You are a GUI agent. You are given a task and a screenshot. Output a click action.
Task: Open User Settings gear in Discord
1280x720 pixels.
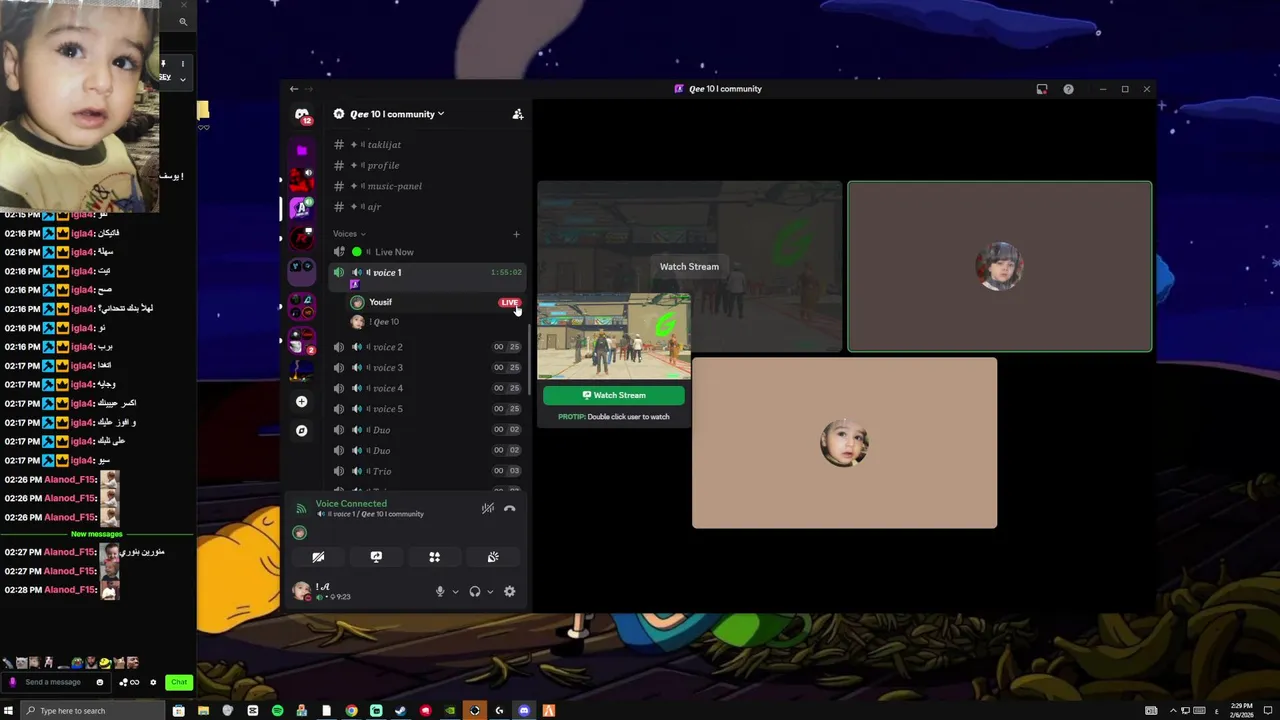tap(510, 591)
